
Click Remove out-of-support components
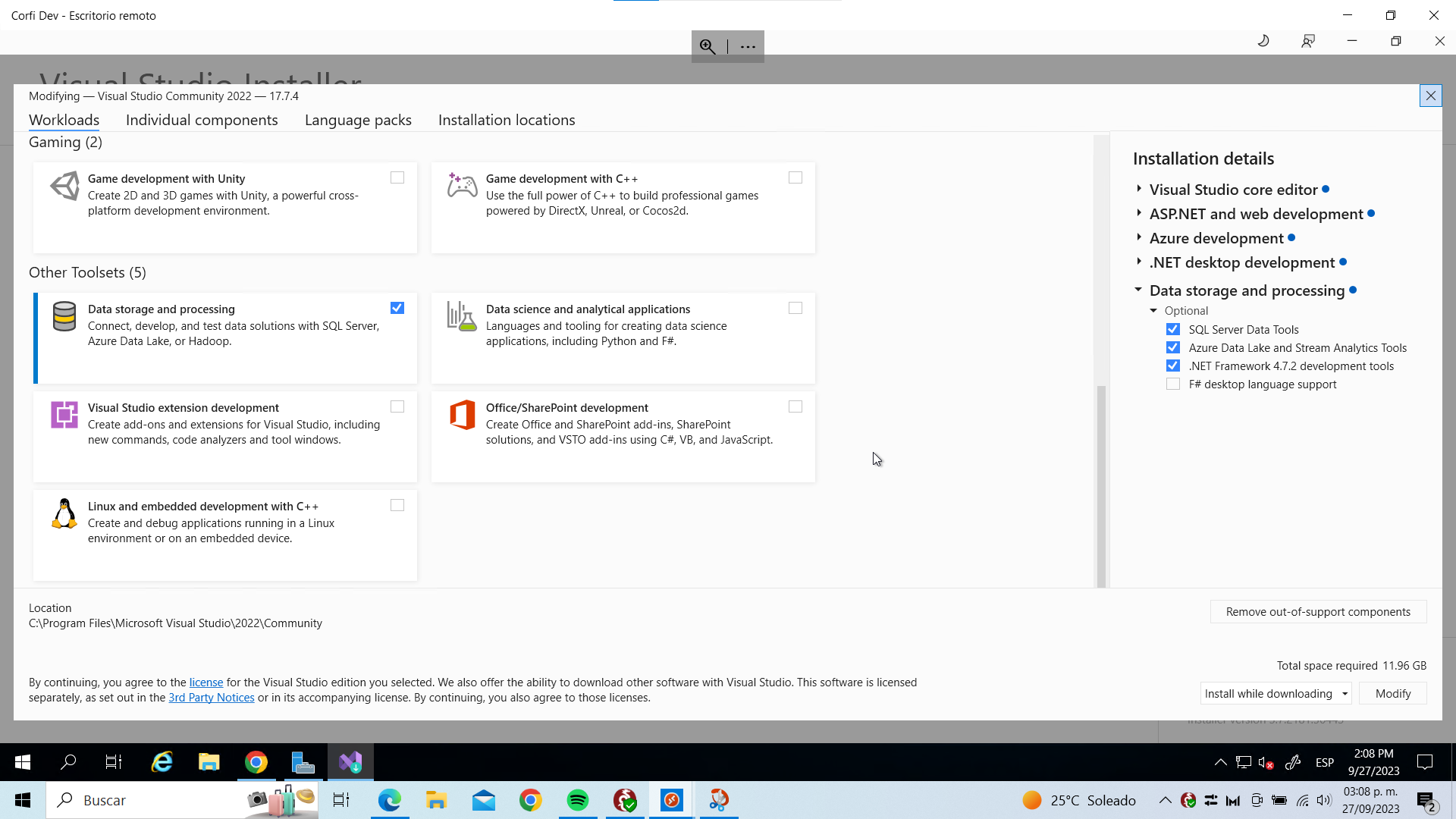1318,612
